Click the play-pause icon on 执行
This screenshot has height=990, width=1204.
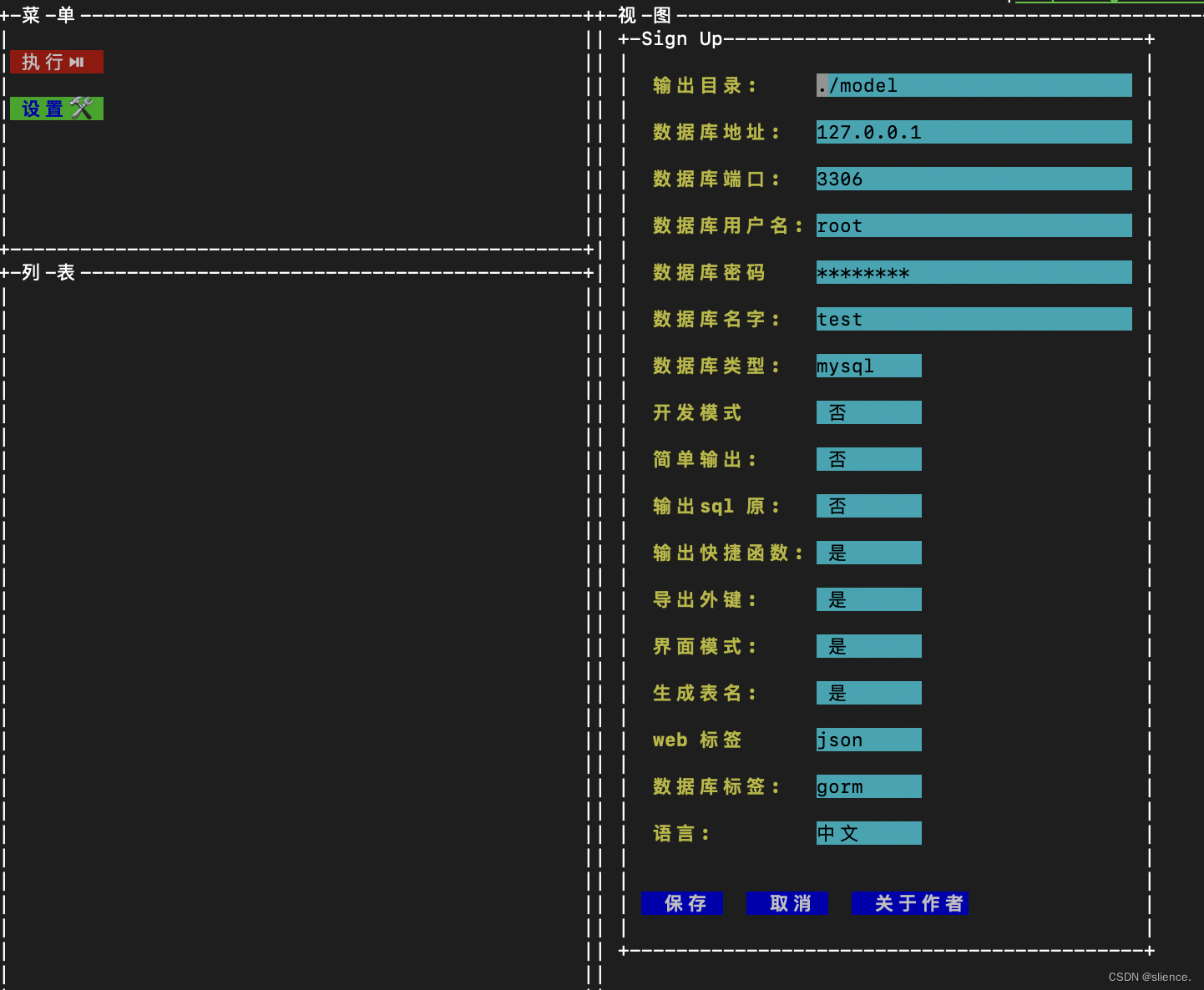click(77, 62)
